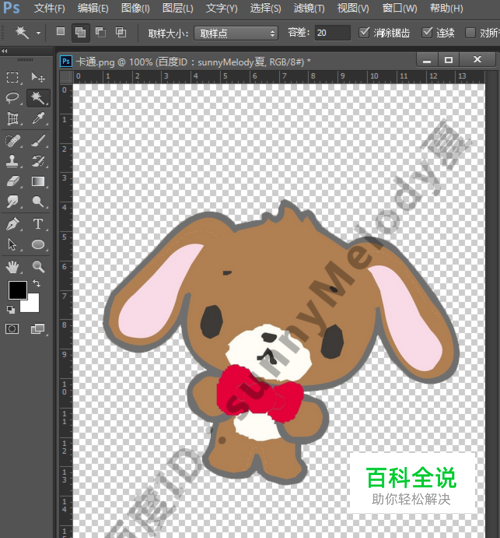Viewport: 500px width, 538px height.
Task: Minimize the 卡通.png document window
Action: pos(427,60)
